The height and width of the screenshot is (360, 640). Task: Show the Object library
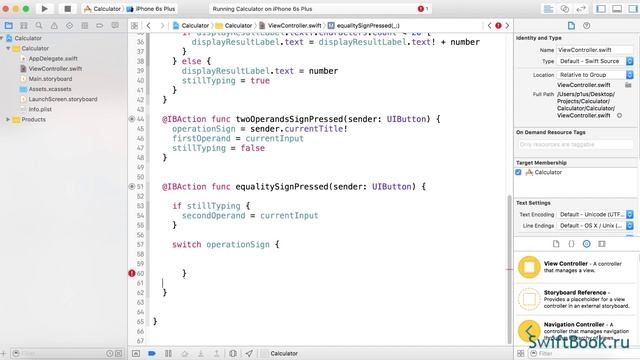(587, 244)
